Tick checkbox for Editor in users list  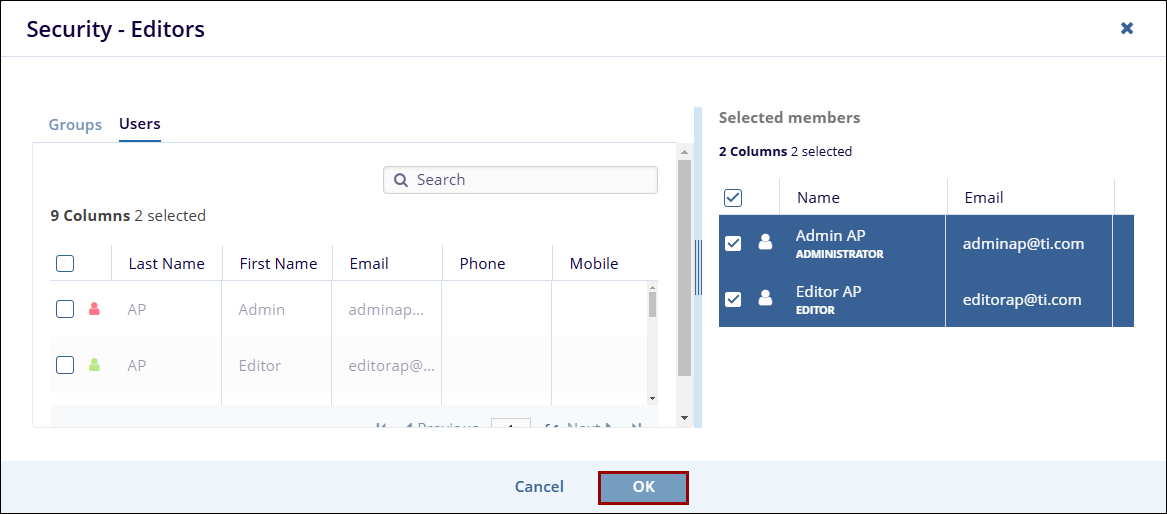(x=65, y=366)
